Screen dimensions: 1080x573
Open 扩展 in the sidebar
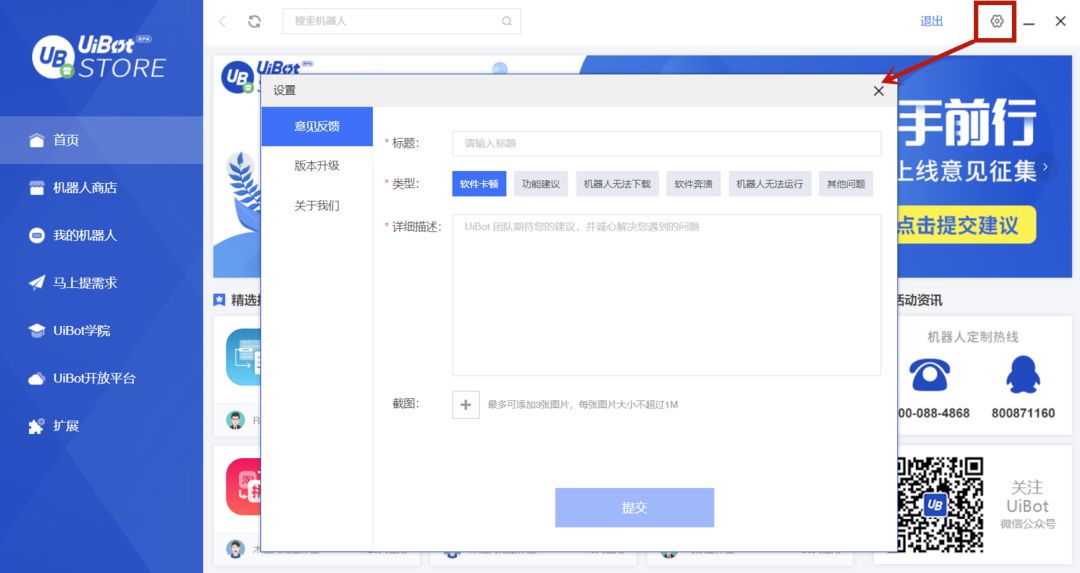coord(101,426)
